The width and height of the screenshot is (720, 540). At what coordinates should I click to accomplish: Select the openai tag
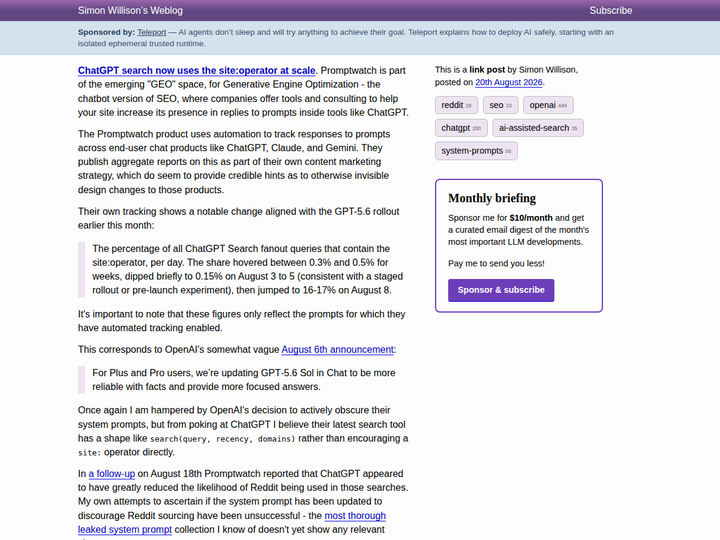(548, 105)
